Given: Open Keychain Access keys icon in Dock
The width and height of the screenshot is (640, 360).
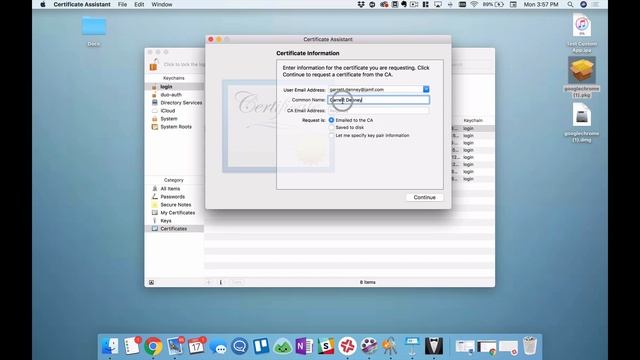Looking at the screenshot, I should (x=390, y=346).
